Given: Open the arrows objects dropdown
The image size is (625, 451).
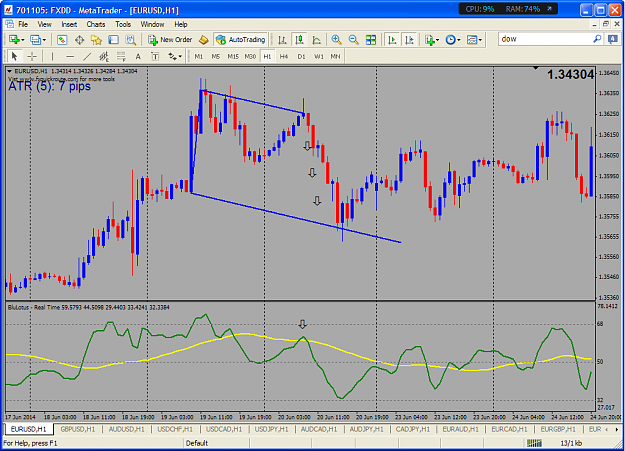Looking at the screenshot, I should pyautogui.click(x=175, y=56).
